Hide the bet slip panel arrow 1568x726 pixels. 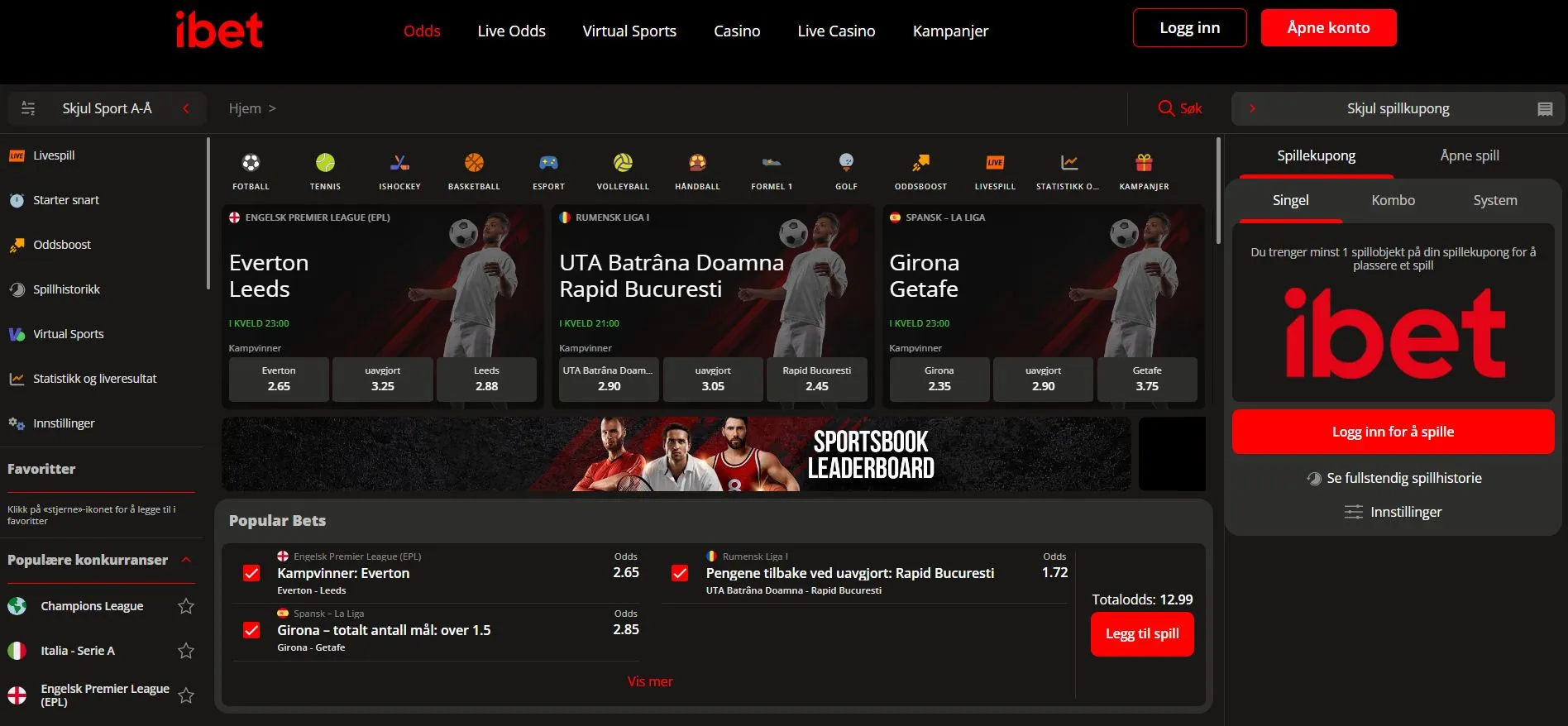(x=1252, y=108)
